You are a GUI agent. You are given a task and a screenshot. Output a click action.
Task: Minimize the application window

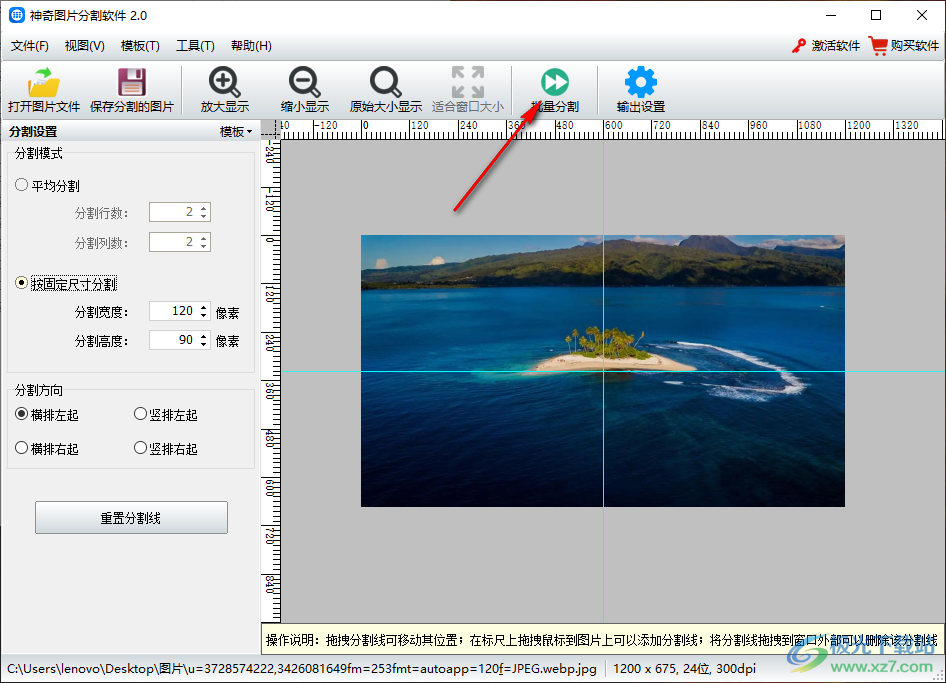click(831, 15)
